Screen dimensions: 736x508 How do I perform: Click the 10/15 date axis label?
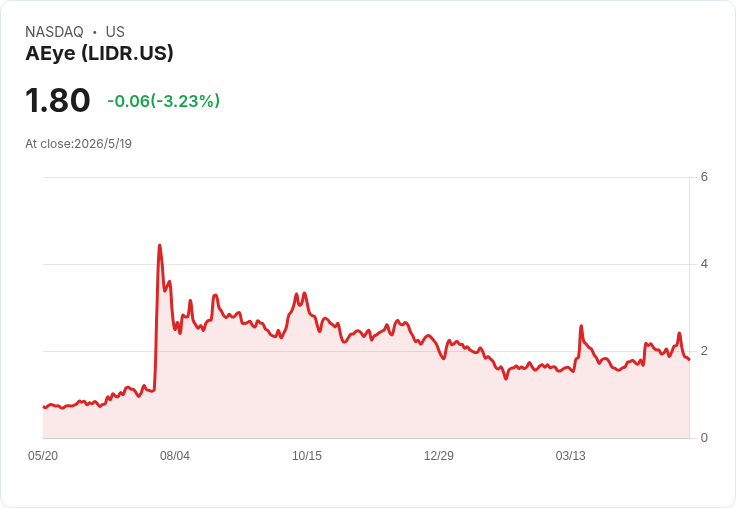tap(307, 456)
